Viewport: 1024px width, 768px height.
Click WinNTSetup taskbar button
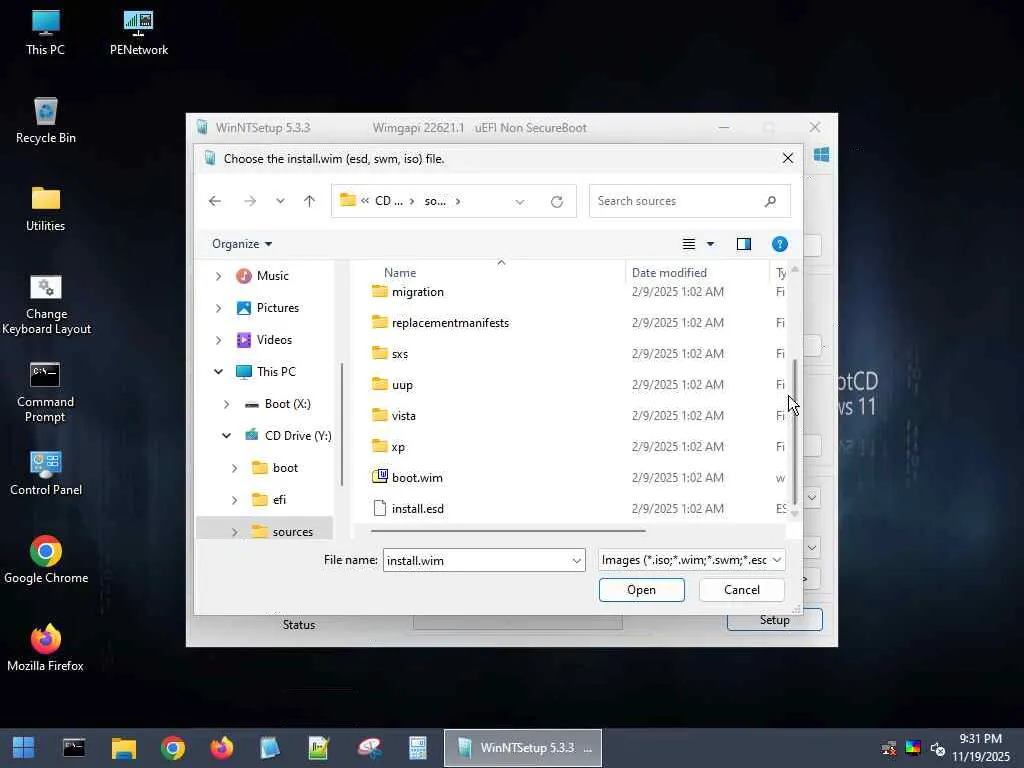coord(522,748)
